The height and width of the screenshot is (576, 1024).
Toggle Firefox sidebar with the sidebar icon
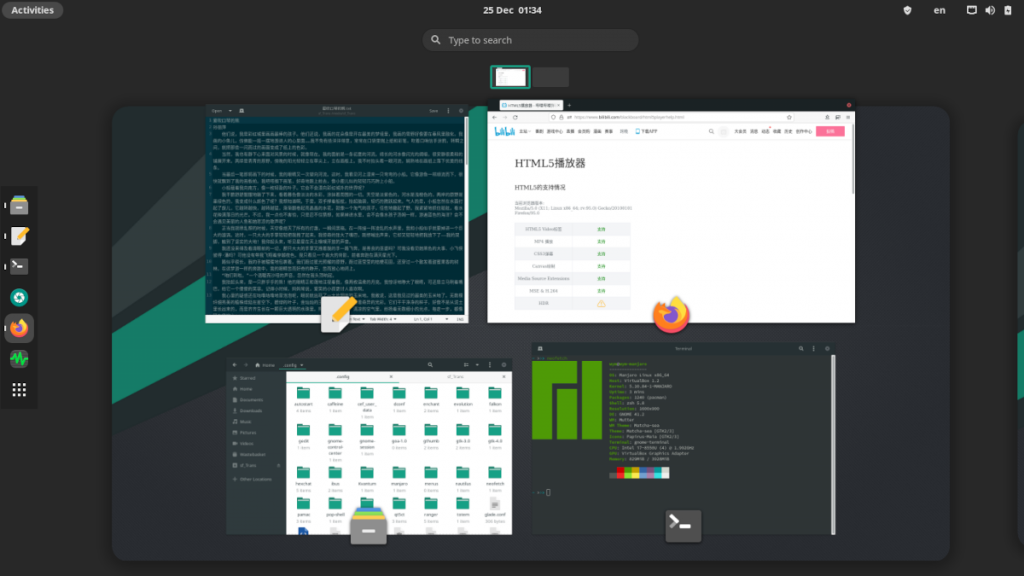[838, 117]
